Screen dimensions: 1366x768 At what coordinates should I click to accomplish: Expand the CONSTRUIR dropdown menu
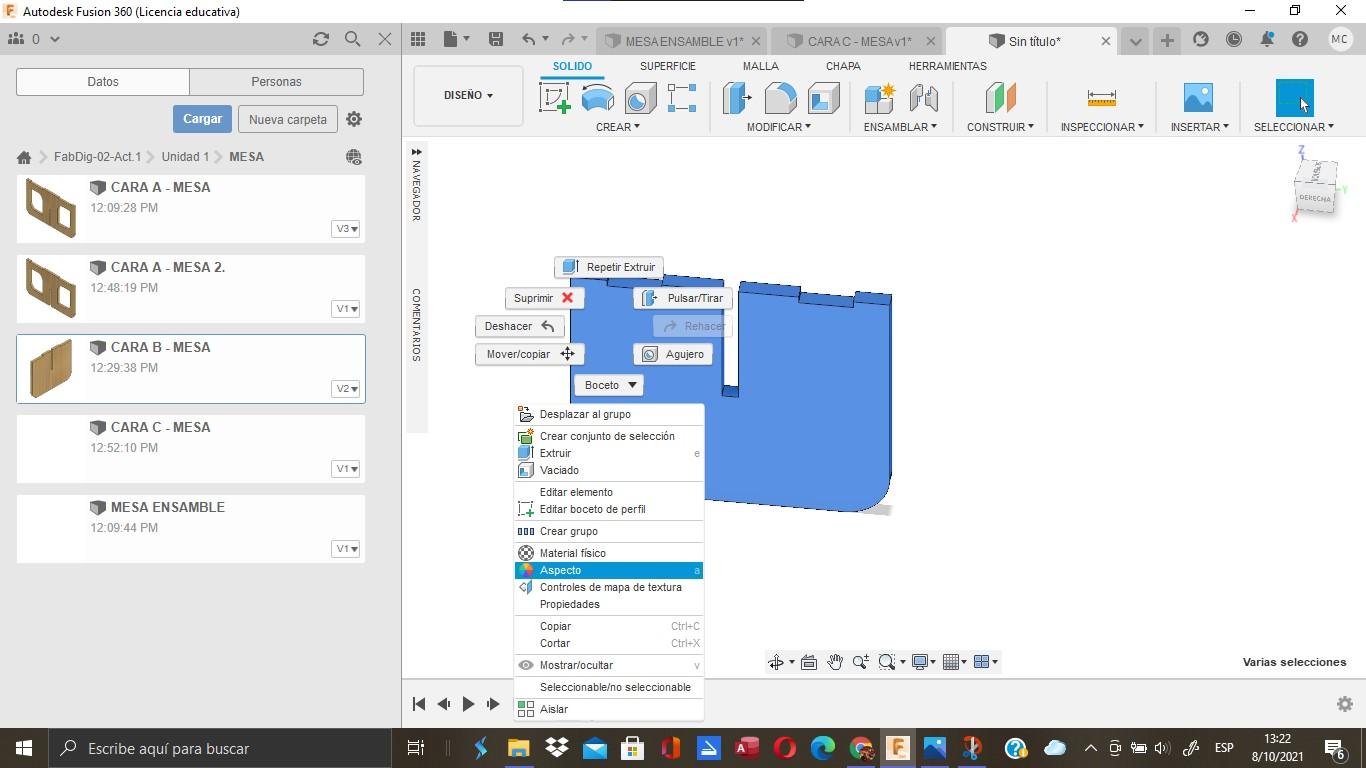click(x=1000, y=127)
